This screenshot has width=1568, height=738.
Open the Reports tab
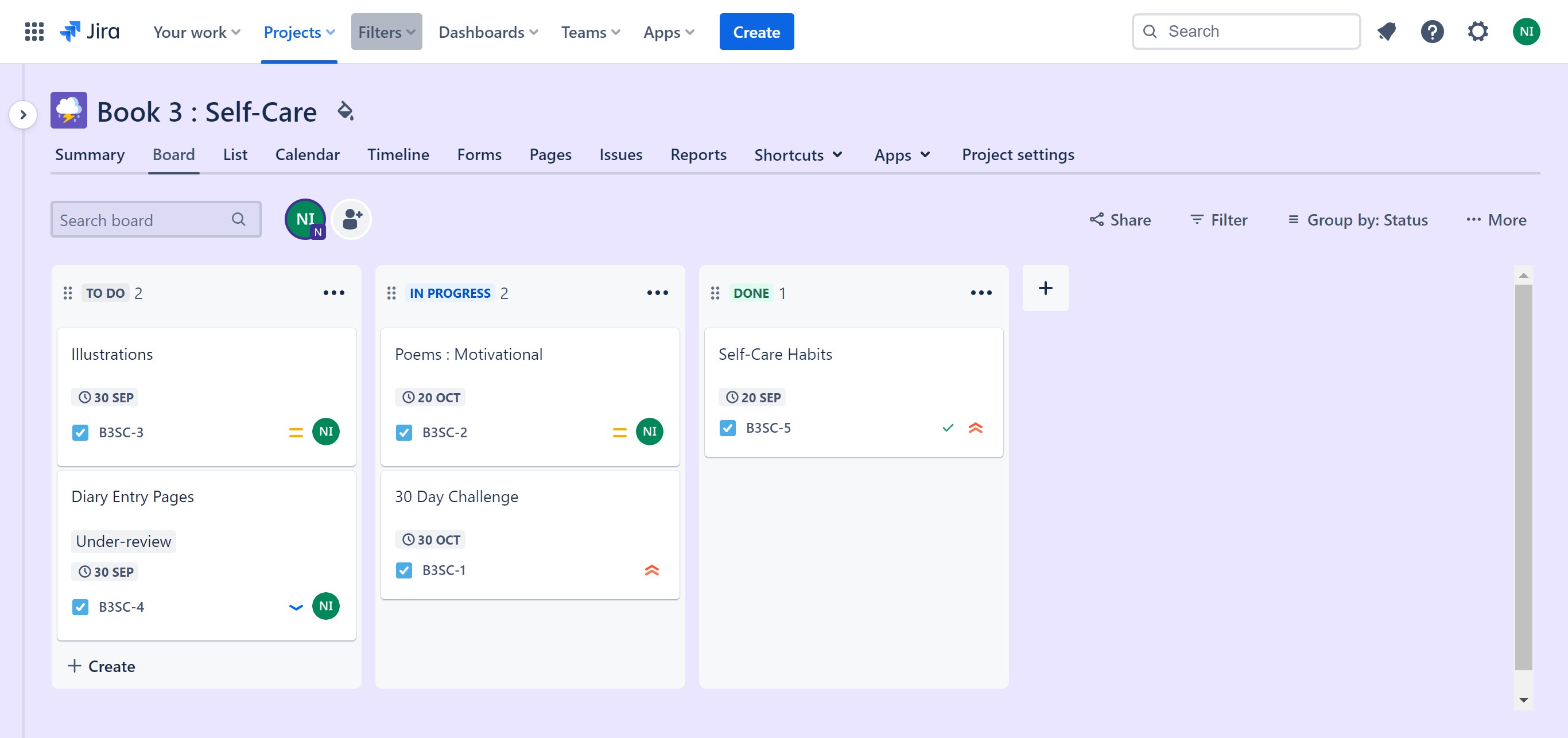point(698,155)
